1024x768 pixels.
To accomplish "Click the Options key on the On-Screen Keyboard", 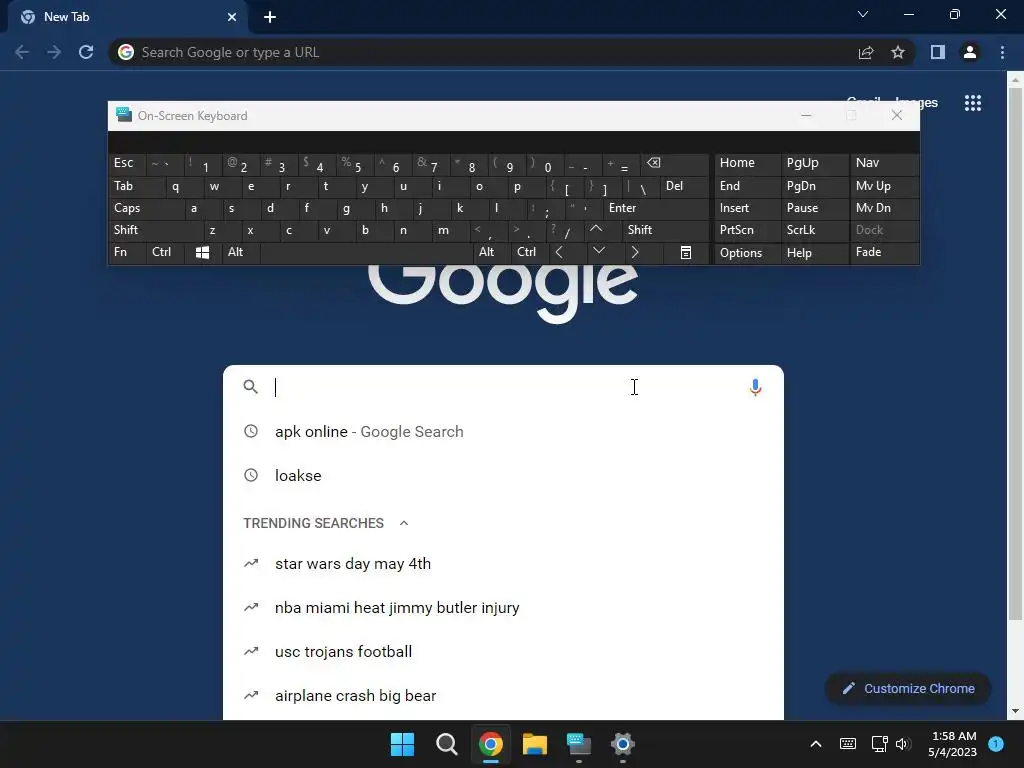I will coord(747,253).
